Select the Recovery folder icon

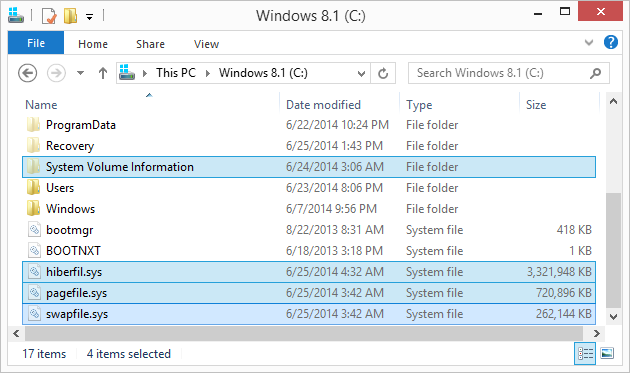(x=34, y=146)
